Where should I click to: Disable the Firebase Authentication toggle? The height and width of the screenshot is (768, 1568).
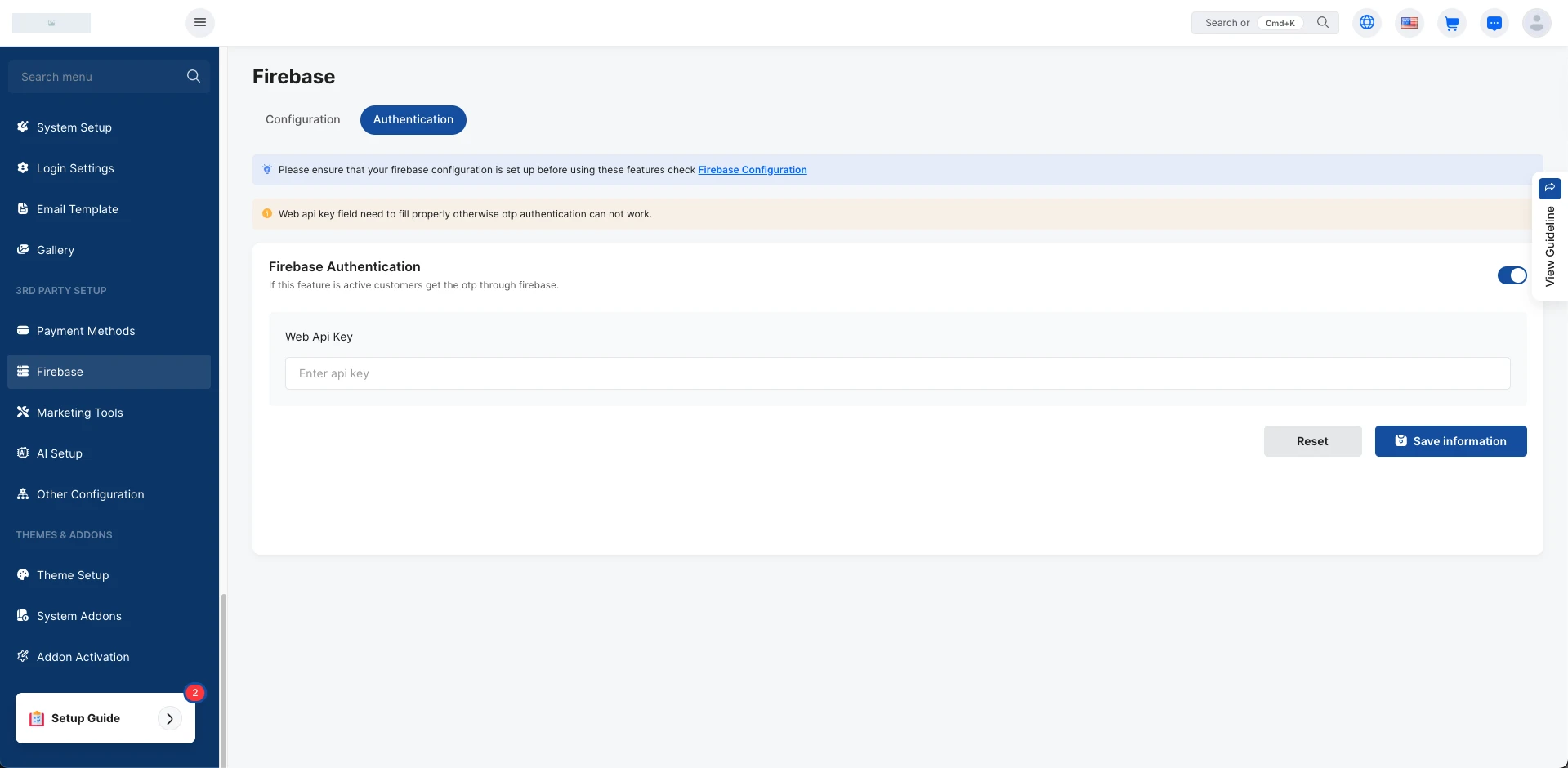1512,275
